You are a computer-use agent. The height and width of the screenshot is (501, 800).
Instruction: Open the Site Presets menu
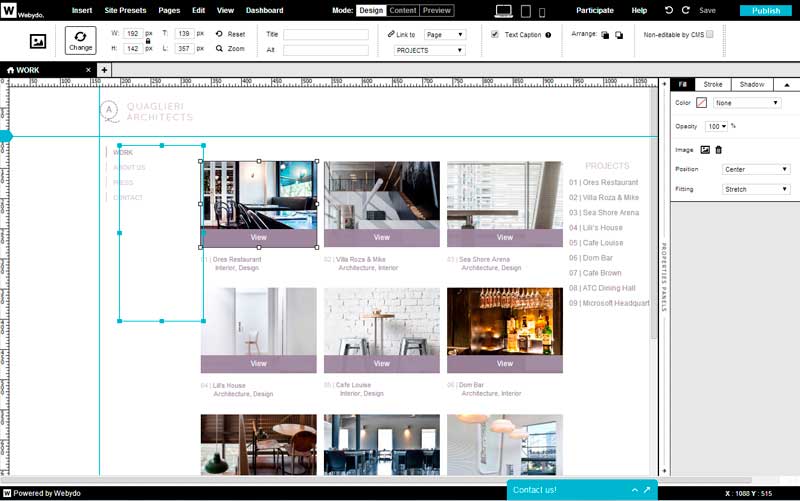coord(125,10)
